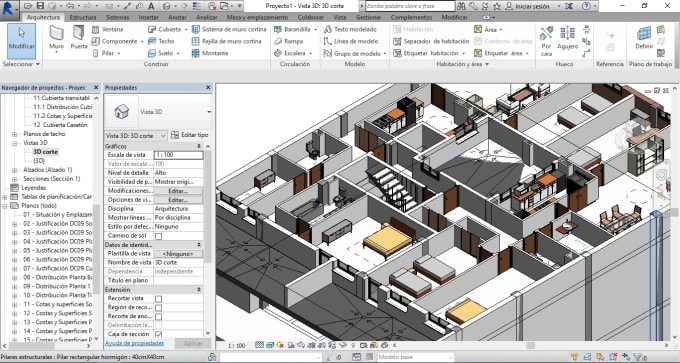Select the Agujero shaft tool

pyautogui.click(x=567, y=38)
